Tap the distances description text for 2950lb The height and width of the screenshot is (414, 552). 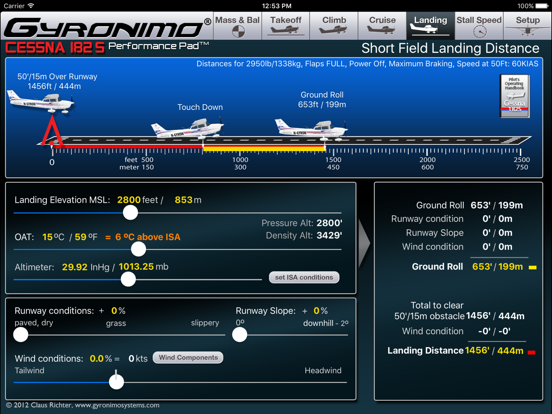pos(367,64)
